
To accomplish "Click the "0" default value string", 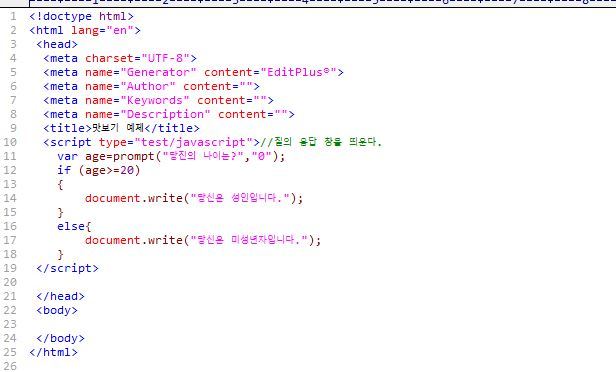I will [262, 156].
